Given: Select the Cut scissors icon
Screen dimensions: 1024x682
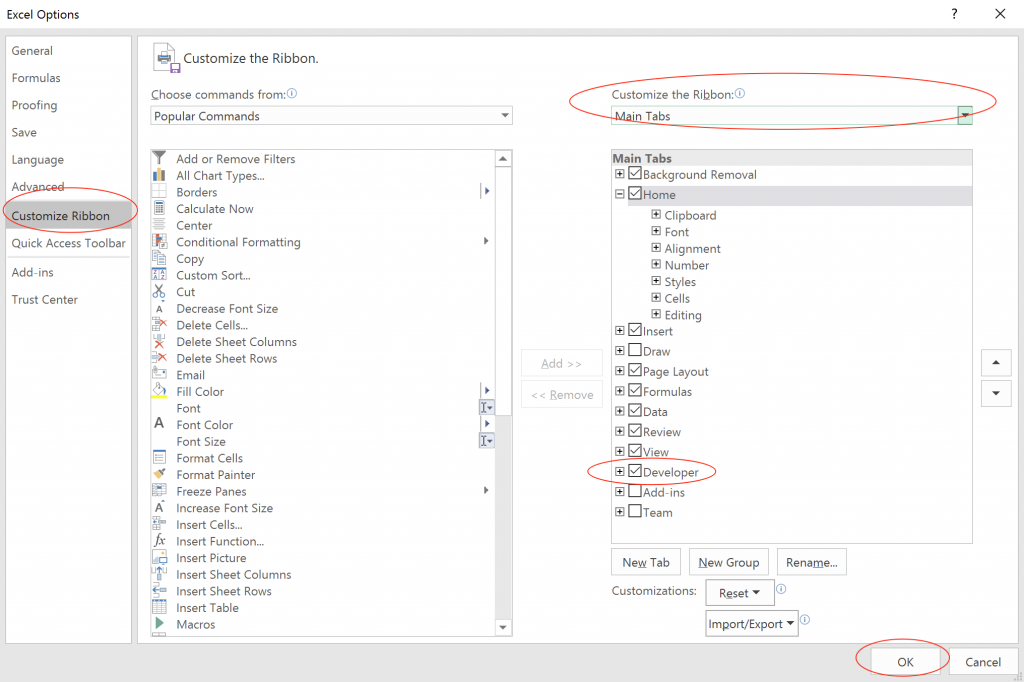Looking at the screenshot, I should [159, 292].
